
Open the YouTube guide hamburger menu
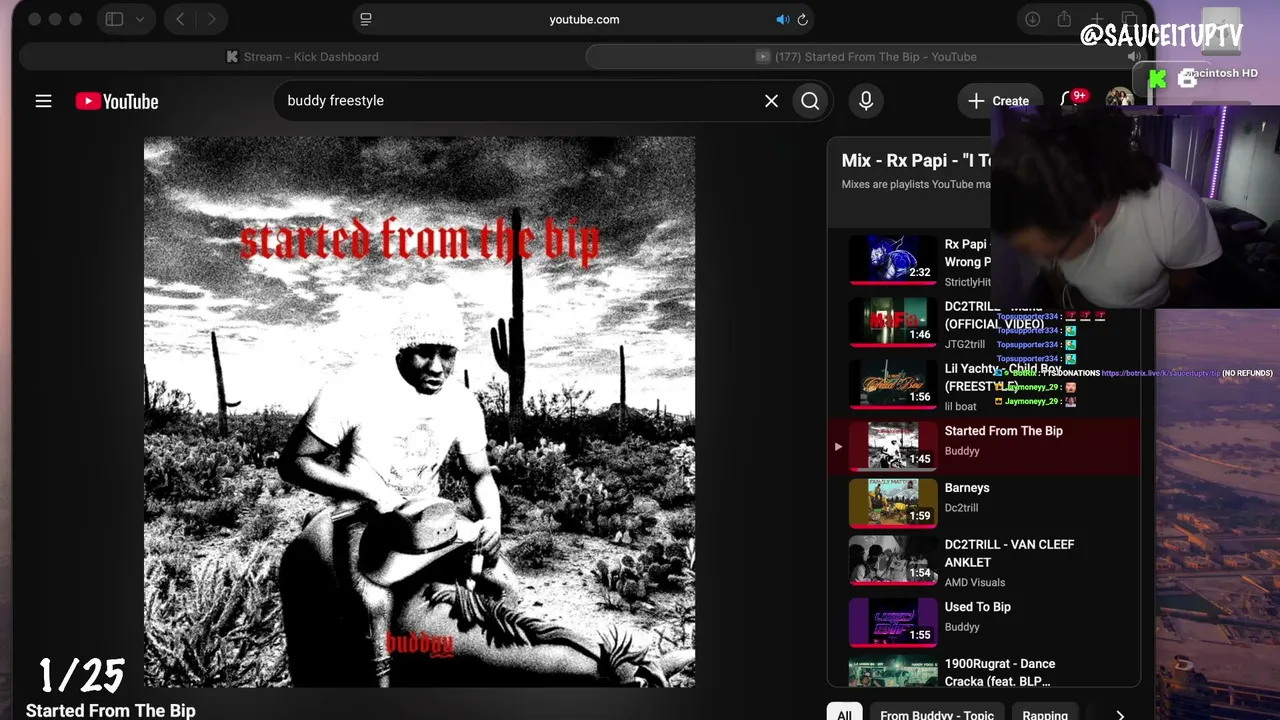click(43, 101)
